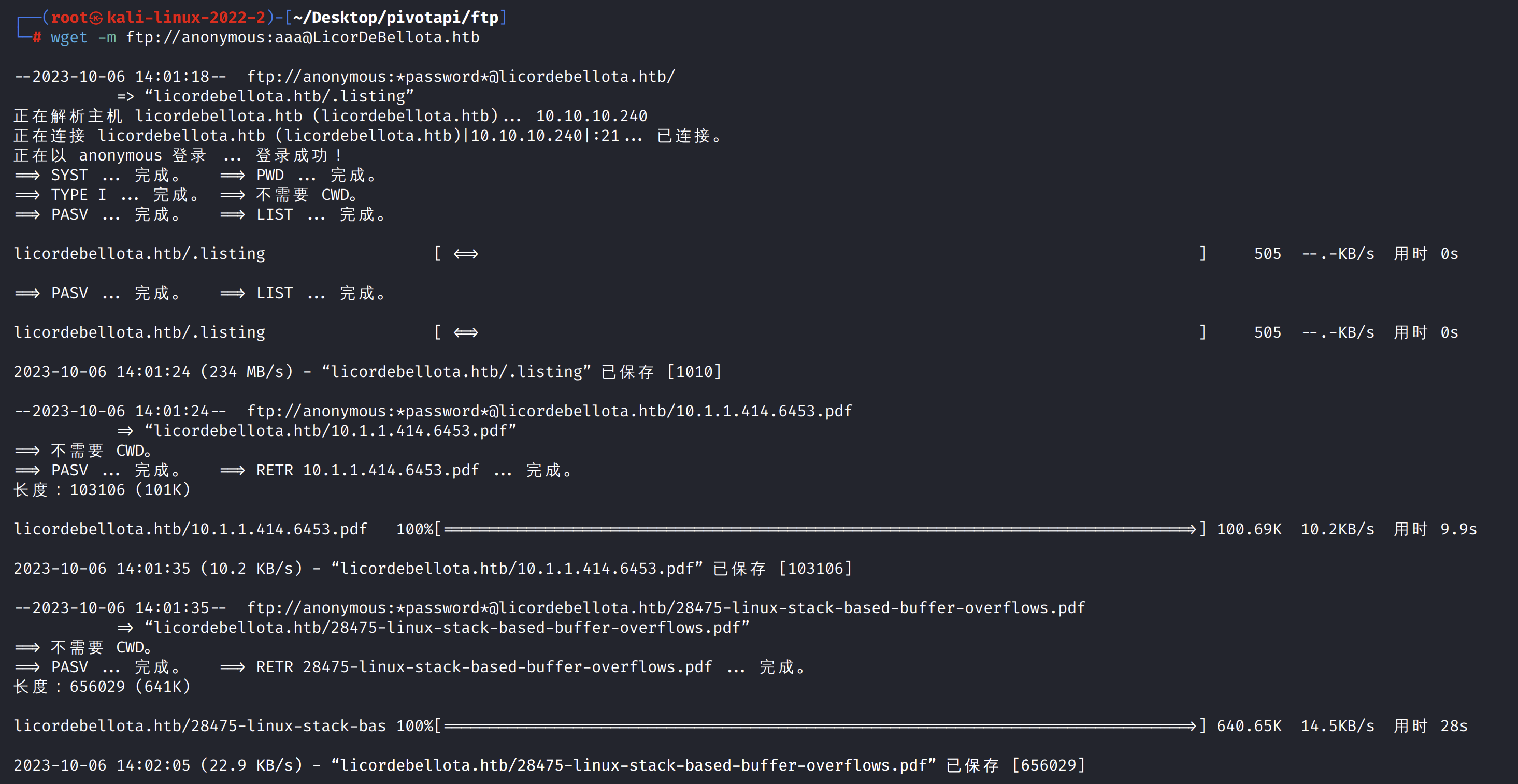The image size is (1518, 784).
Task: Click the typed ftp://anonymous:aaa@LicorDeBellota.htb URL
Action: pos(302,38)
